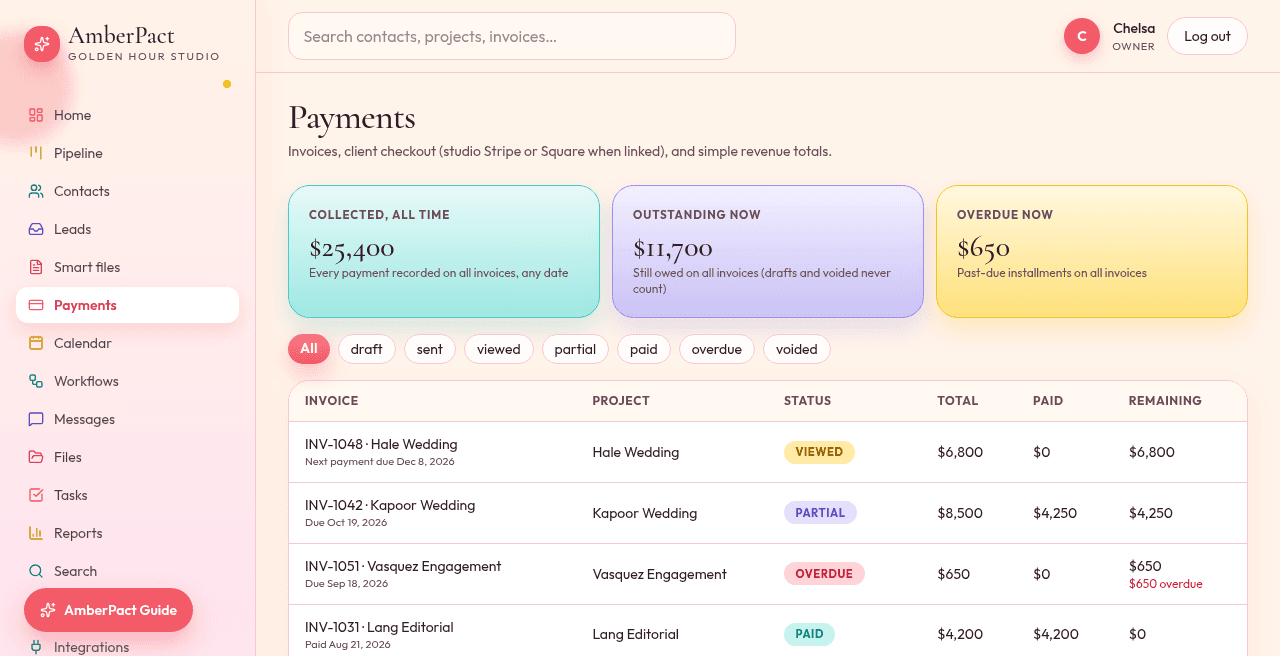Open the Workflows page
This screenshot has width=1280, height=656.
point(127,381)
